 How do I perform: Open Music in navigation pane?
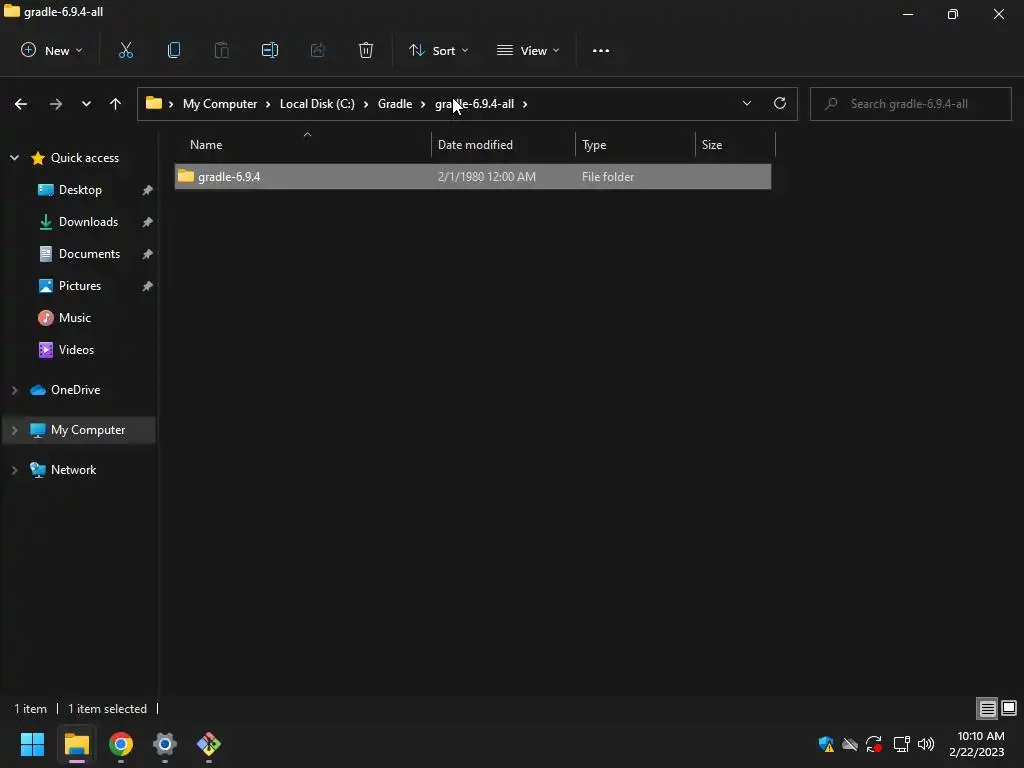74,317
